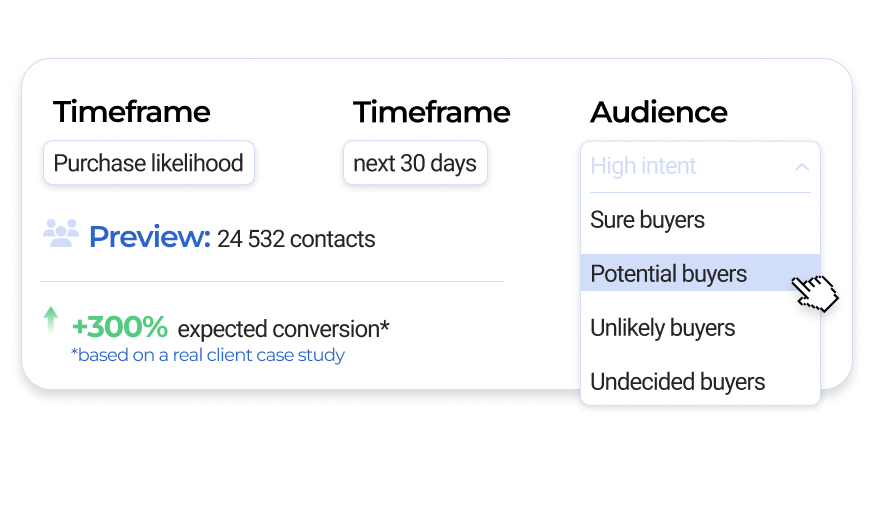The image size is (875, 522).
Task: Open the next 30 days selector
Action: click(x=415, y=163)
